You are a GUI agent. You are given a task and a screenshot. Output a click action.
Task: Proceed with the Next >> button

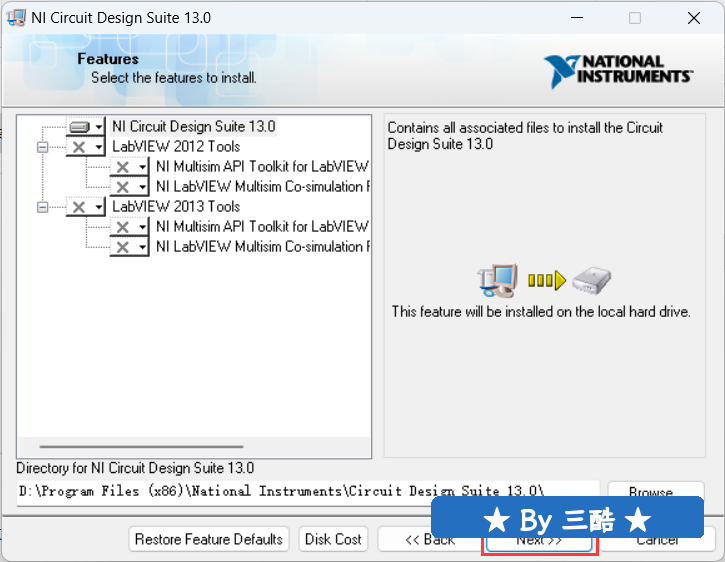[539, 542]
